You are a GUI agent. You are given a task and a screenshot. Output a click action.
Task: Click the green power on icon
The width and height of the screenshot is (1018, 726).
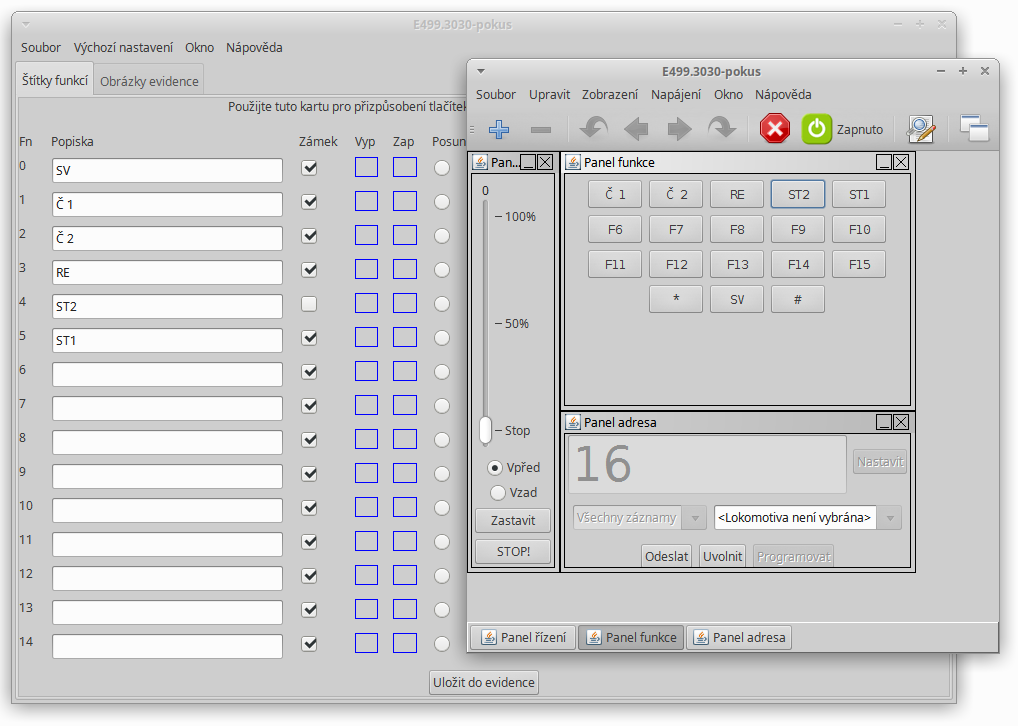click(817, 129)
